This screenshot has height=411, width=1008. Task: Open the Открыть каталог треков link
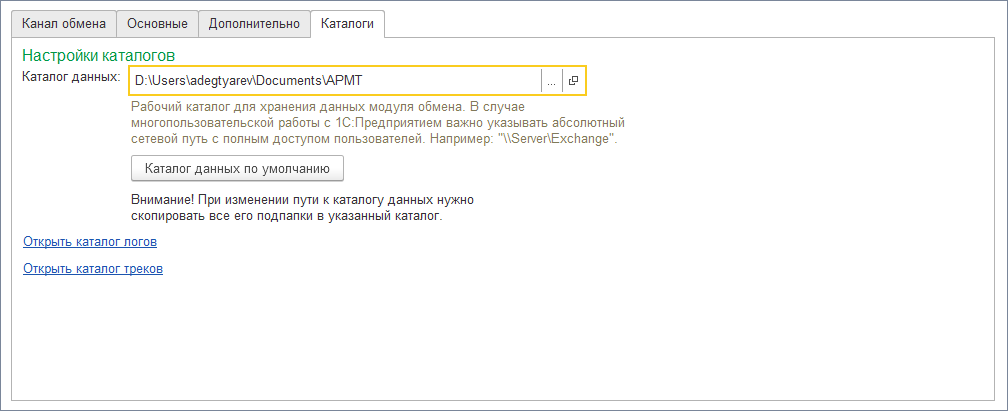[x=92, y=269]
